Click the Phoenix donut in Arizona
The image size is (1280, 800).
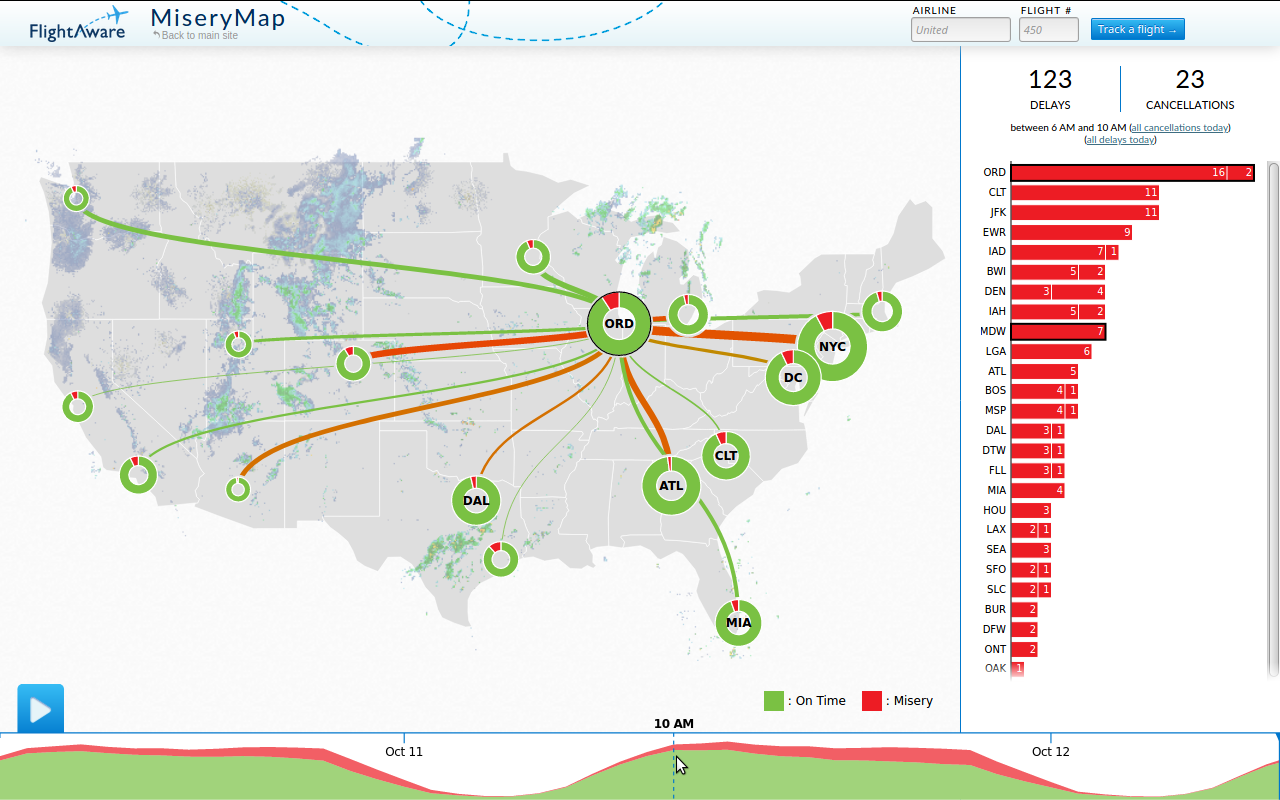[x=238, y=489]
